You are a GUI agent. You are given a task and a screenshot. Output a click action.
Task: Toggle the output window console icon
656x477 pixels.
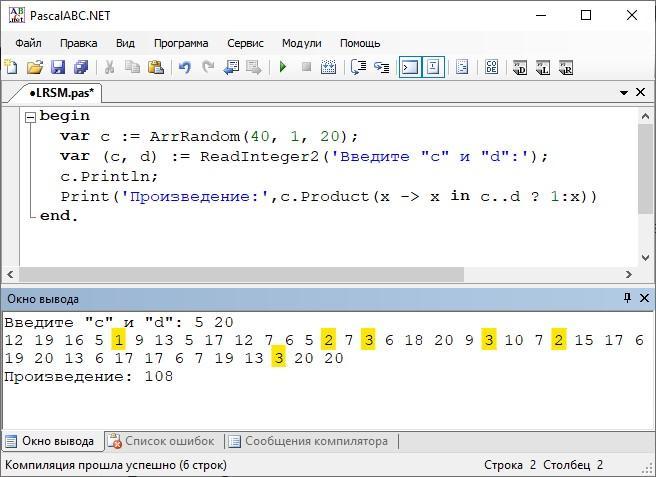tap(410, 67)
